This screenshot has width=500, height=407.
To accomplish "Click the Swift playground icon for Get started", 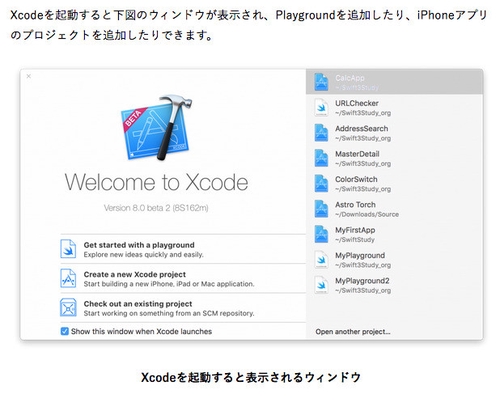I will [68, 249].
